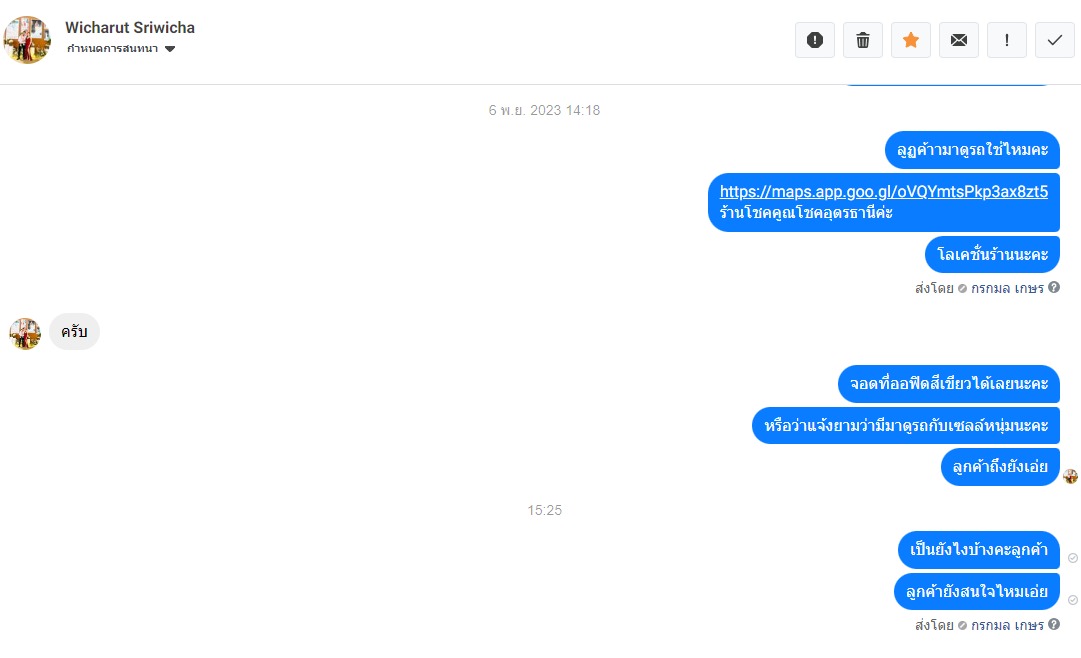Mark conversation as unread with envelope icon

pyautogui.click(x=958, y=40)
